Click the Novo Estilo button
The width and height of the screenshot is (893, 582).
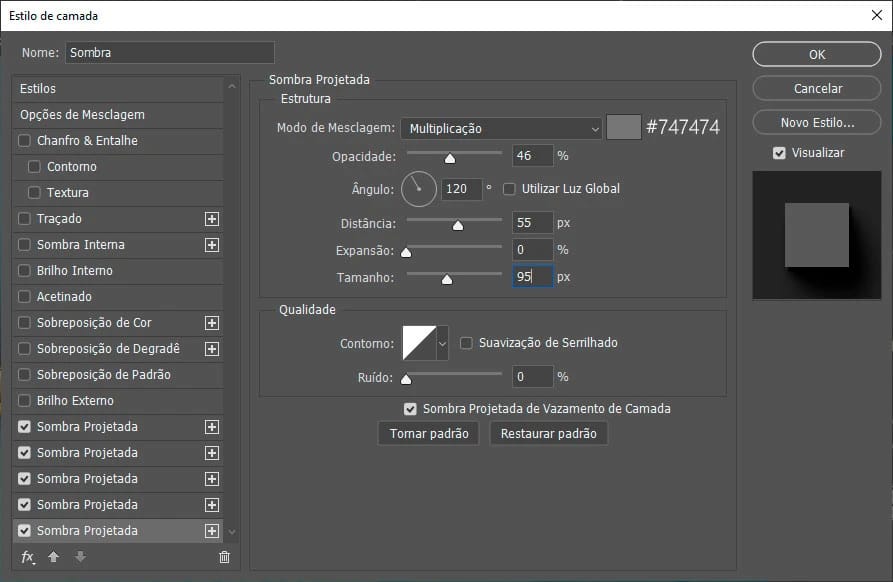coord(817,123)
